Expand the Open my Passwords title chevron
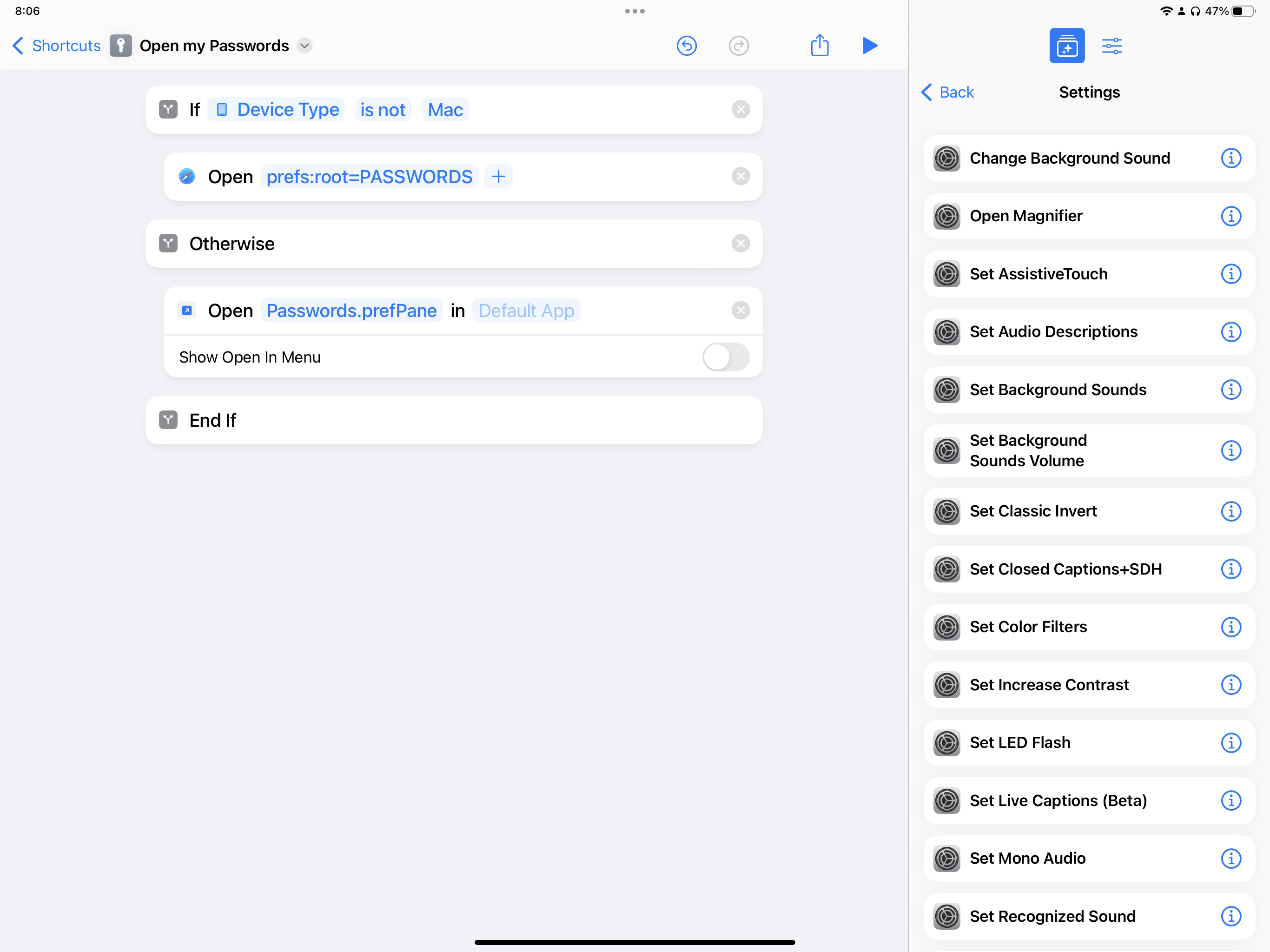Image resolution: width=1270 pixels, height=952 pixels. pyautogui.click(x=305, y=46)
